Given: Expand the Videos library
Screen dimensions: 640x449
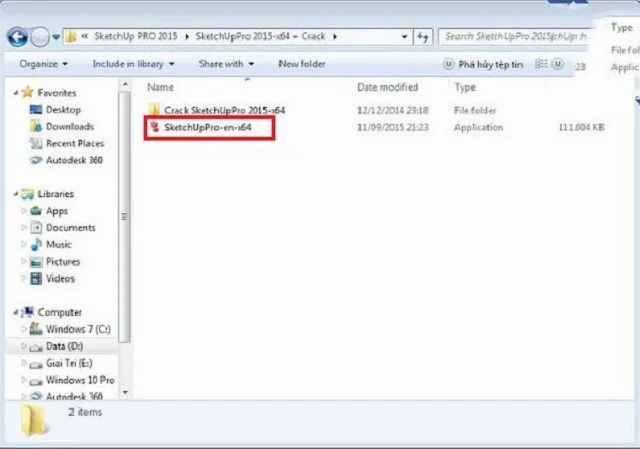Looking at the screenshot, I should 23,278.
